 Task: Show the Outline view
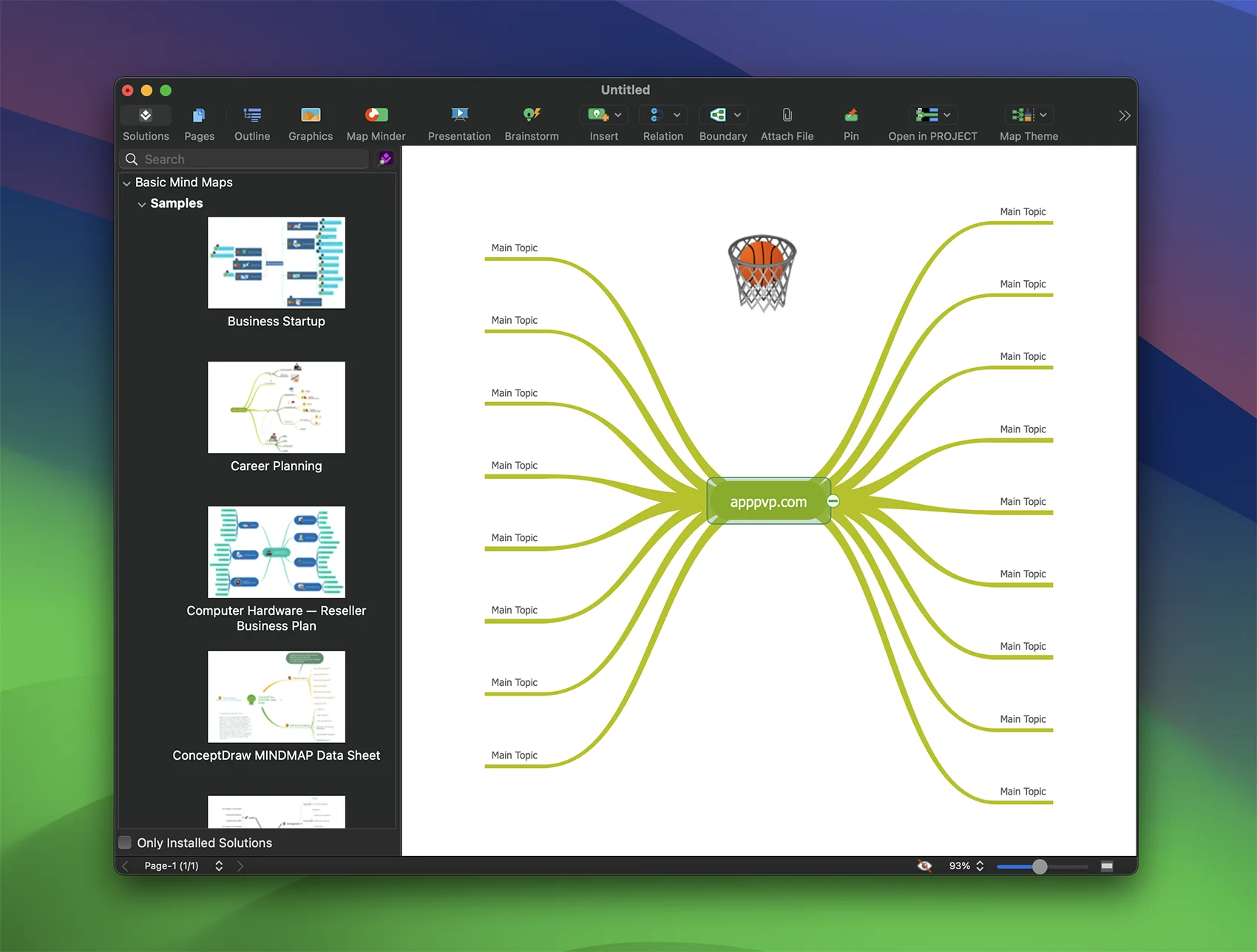[252, 115]
